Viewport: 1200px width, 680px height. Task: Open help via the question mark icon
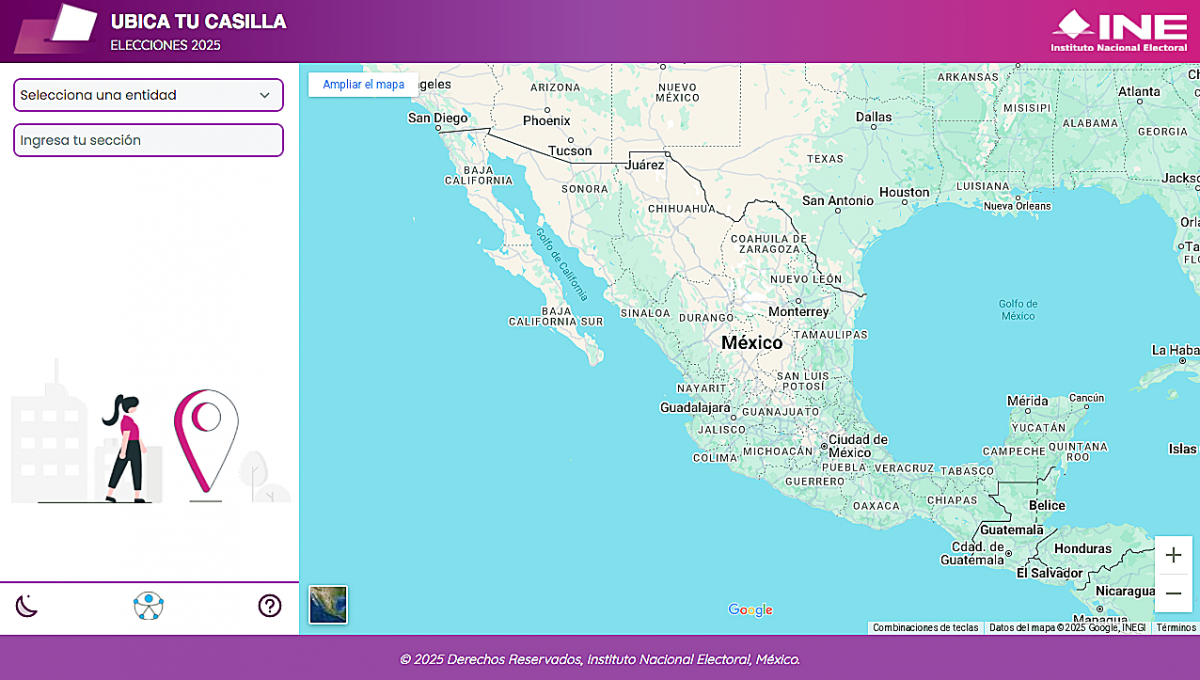pos(270,606)
